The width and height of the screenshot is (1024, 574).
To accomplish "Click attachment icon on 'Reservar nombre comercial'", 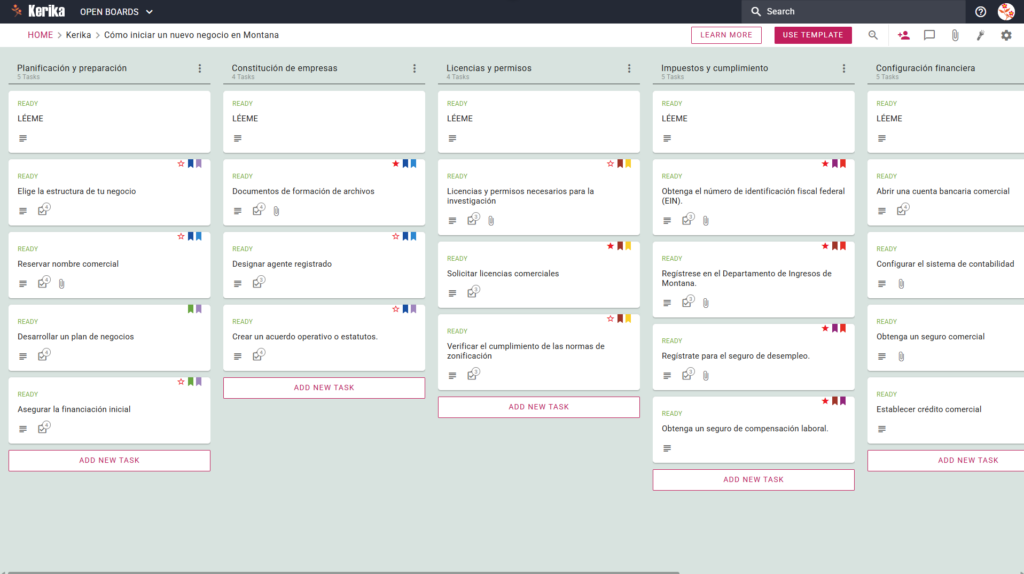I will [x=61, y=283].
